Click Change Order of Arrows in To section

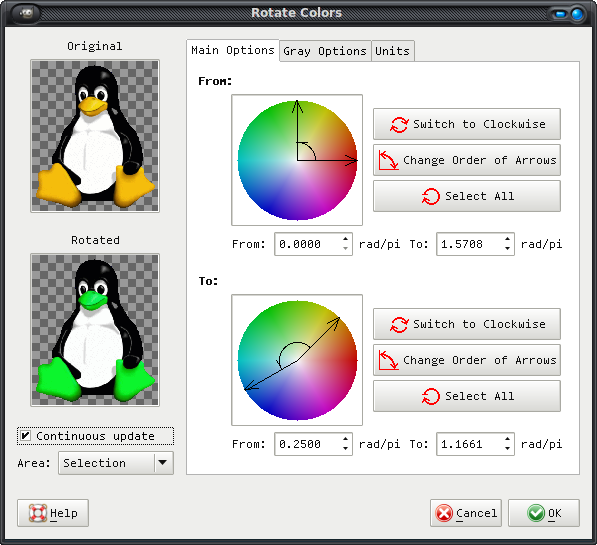pyautogui.click(x=467, y=360)
